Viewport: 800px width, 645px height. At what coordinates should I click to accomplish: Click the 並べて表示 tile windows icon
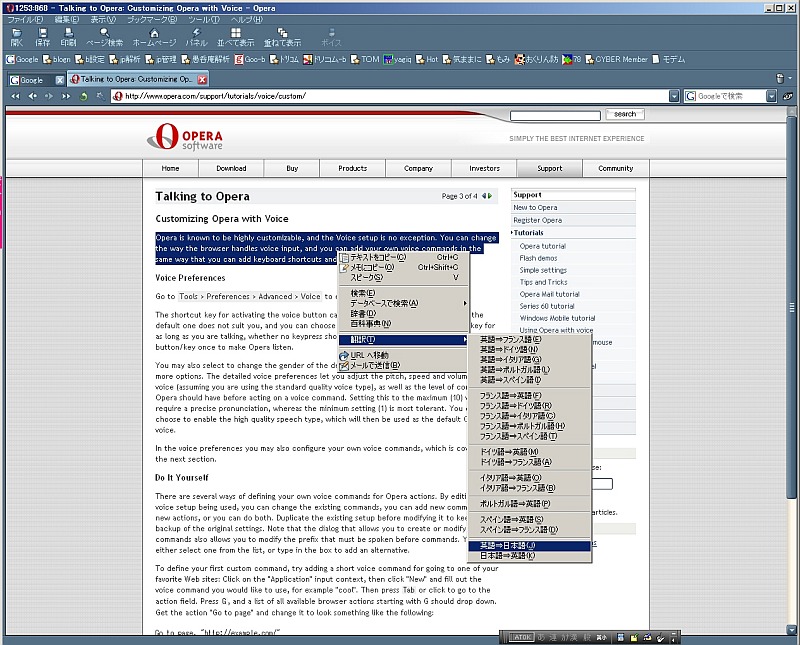[235, 37]
